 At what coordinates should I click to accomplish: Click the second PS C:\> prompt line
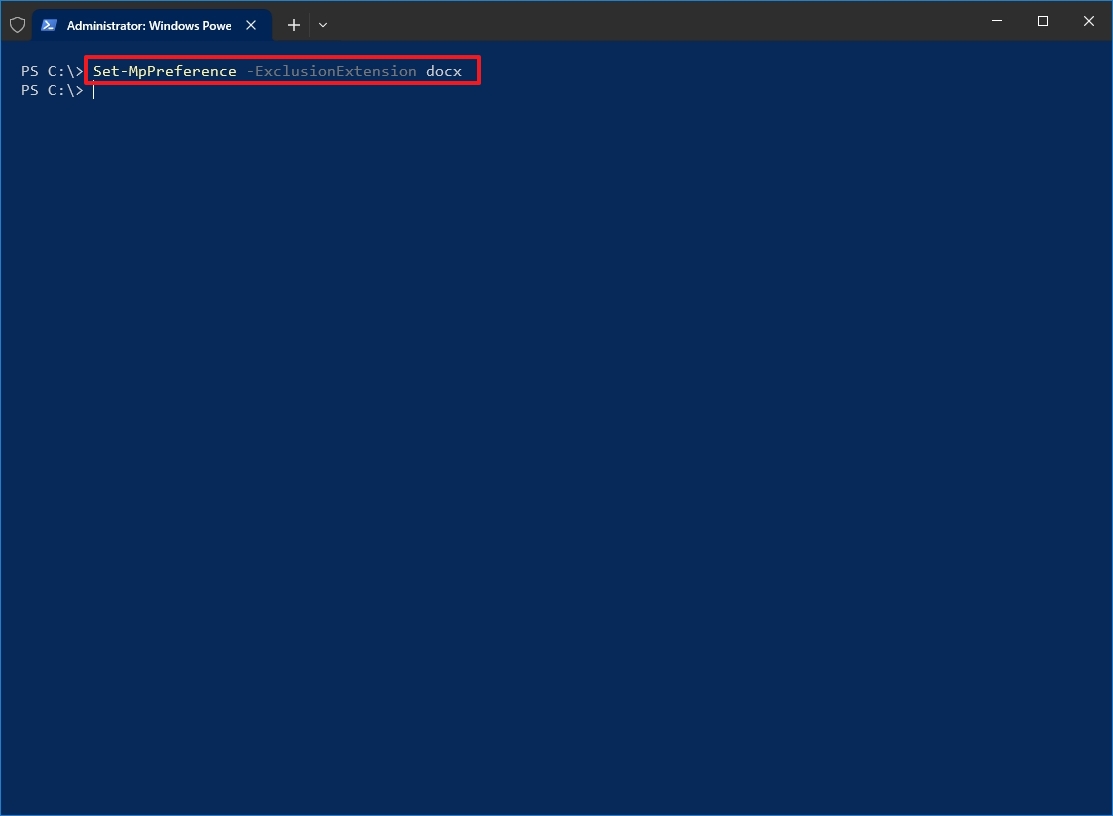pyautogui.click(x=53, y=90)
